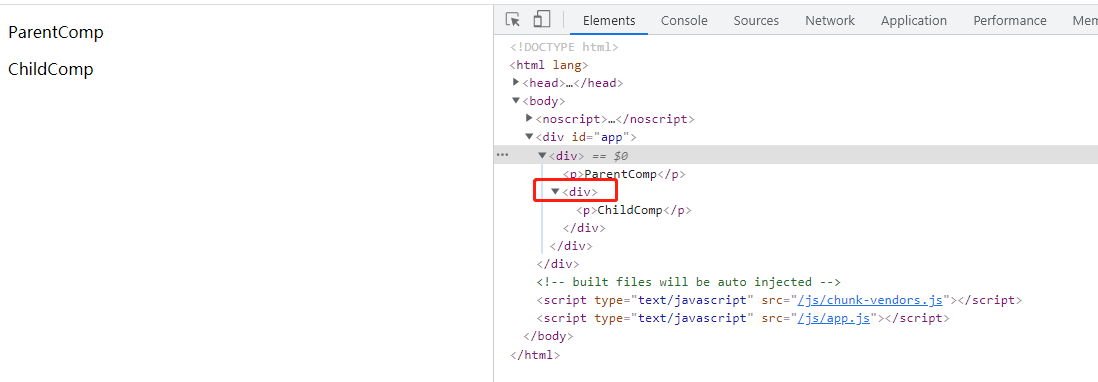Viewport: 1098px width, 382px height.
Task: Click the ChildComp text on the page
Action: click(x=50, y=69)
